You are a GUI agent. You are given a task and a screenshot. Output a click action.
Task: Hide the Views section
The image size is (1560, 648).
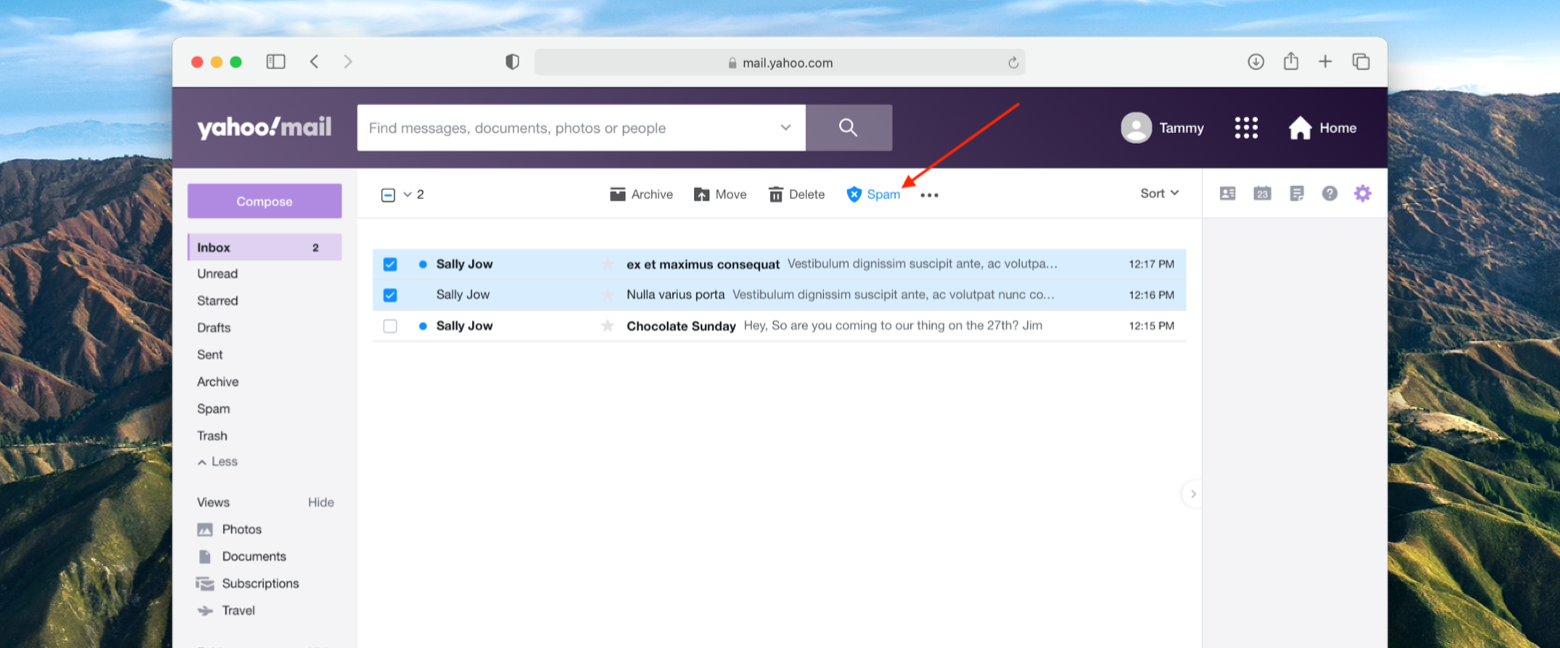coord(321,502)
